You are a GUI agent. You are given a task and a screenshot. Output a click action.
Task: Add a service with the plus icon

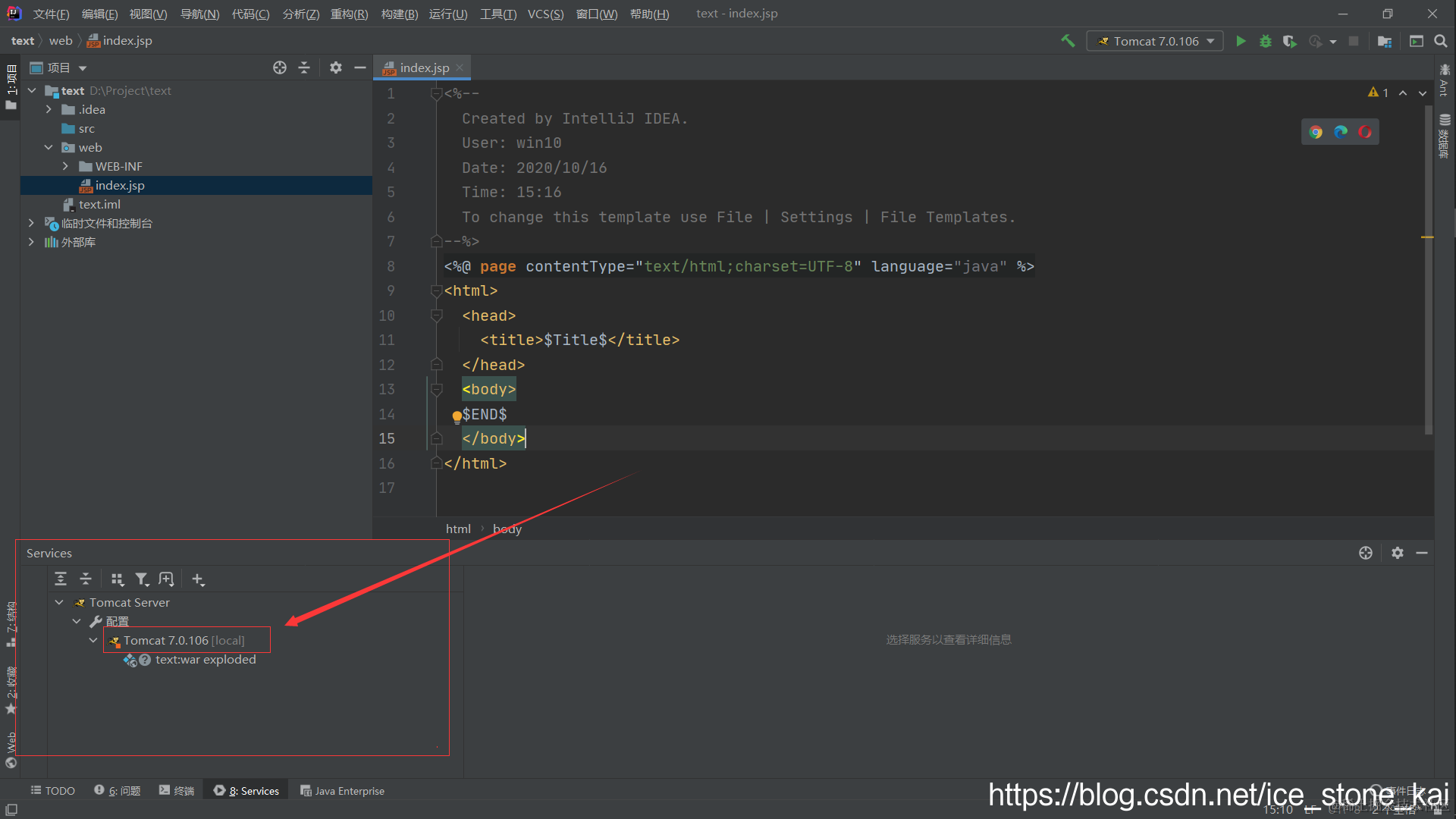[x=198, y=579]
